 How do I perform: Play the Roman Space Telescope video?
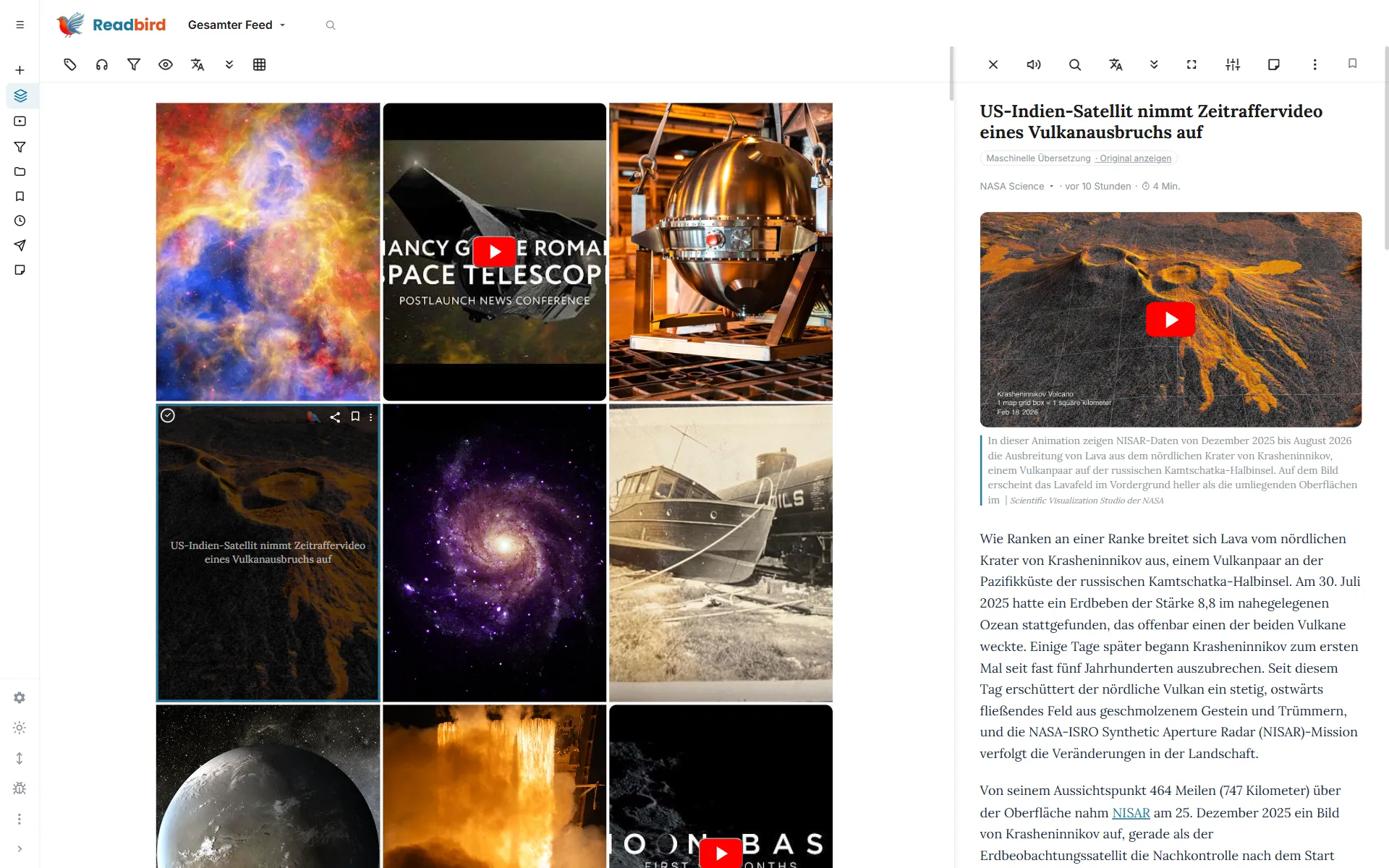point(494,252)
